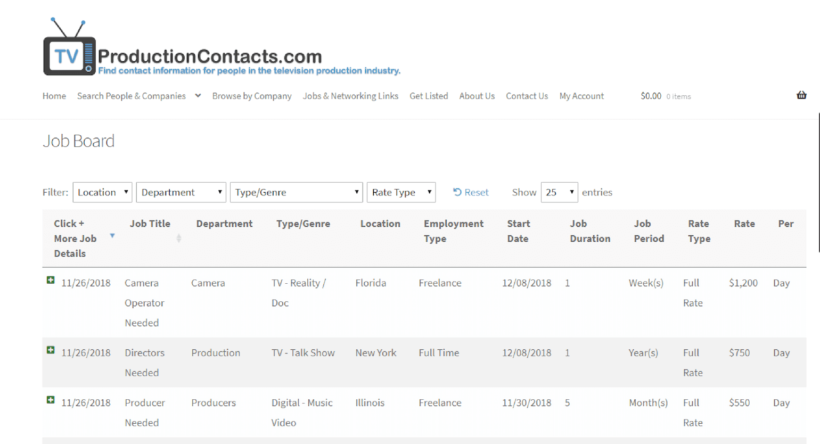The width and height of the screenshot is (820, 444).
Task: Sort table by Job Period header
Action: click(x=649, y=231)
